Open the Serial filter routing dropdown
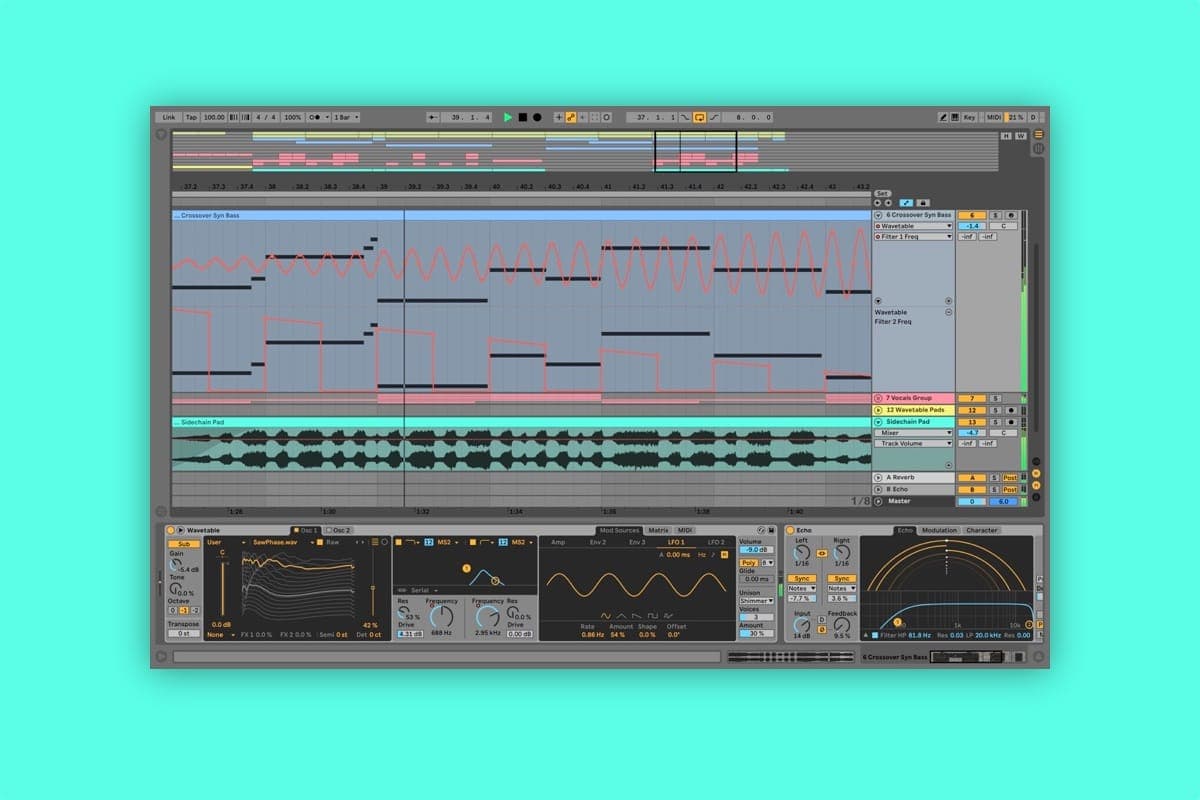Image resolution: width=1200 pixels, height=800 pixels. pos(426,590)
